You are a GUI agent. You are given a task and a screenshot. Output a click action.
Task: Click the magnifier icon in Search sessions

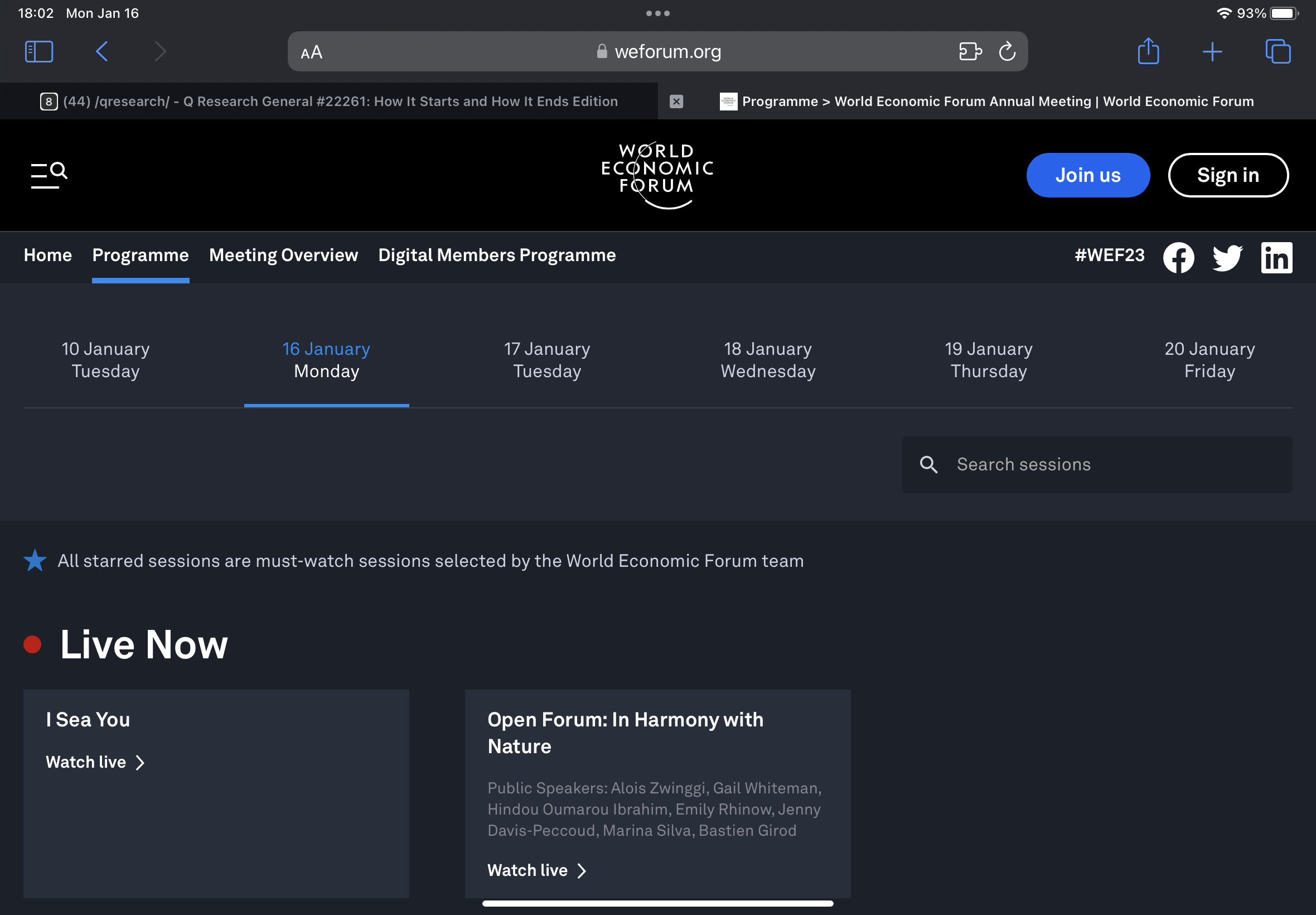click(928, 465)
